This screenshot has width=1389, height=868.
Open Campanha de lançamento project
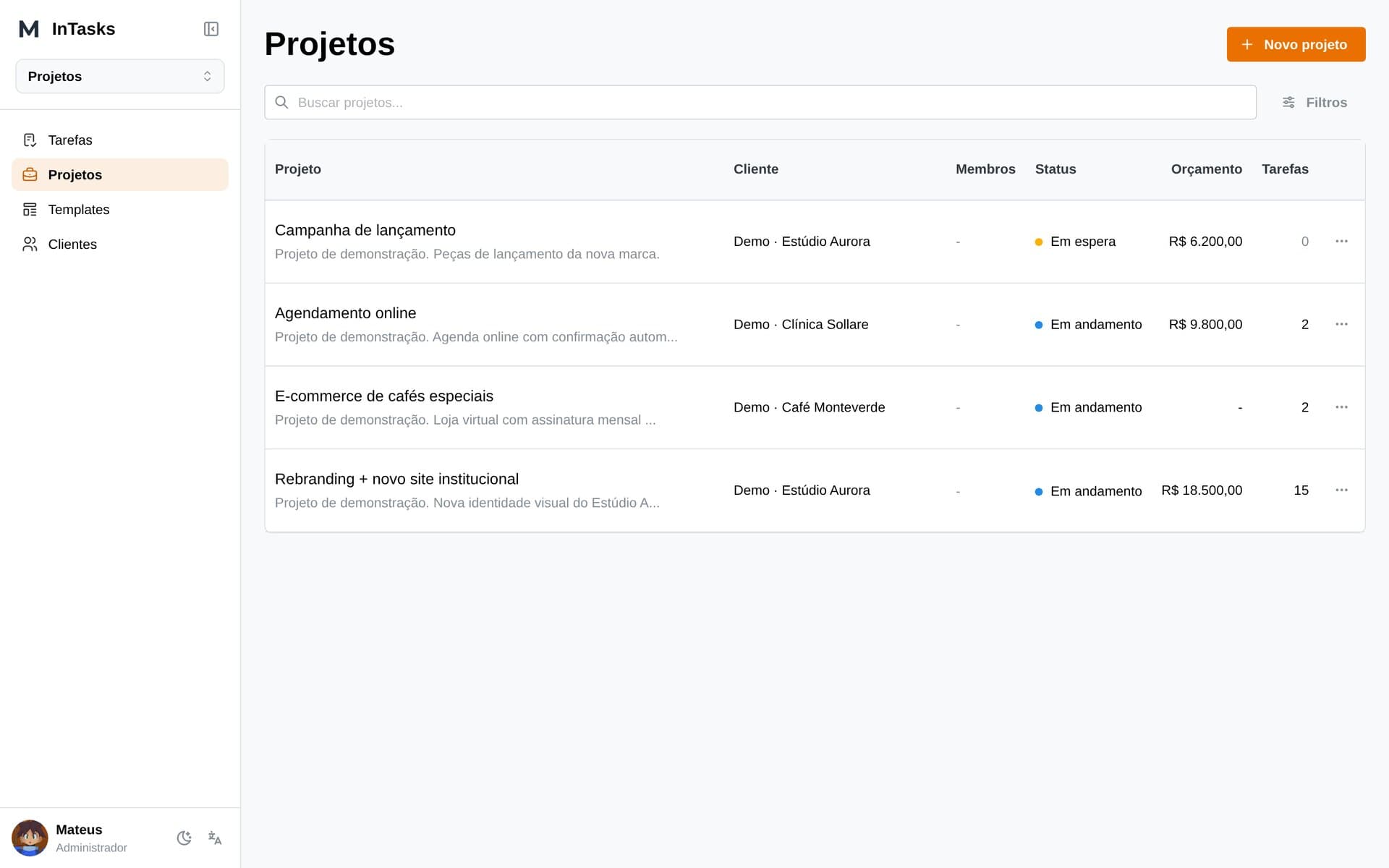click(365, 230)
